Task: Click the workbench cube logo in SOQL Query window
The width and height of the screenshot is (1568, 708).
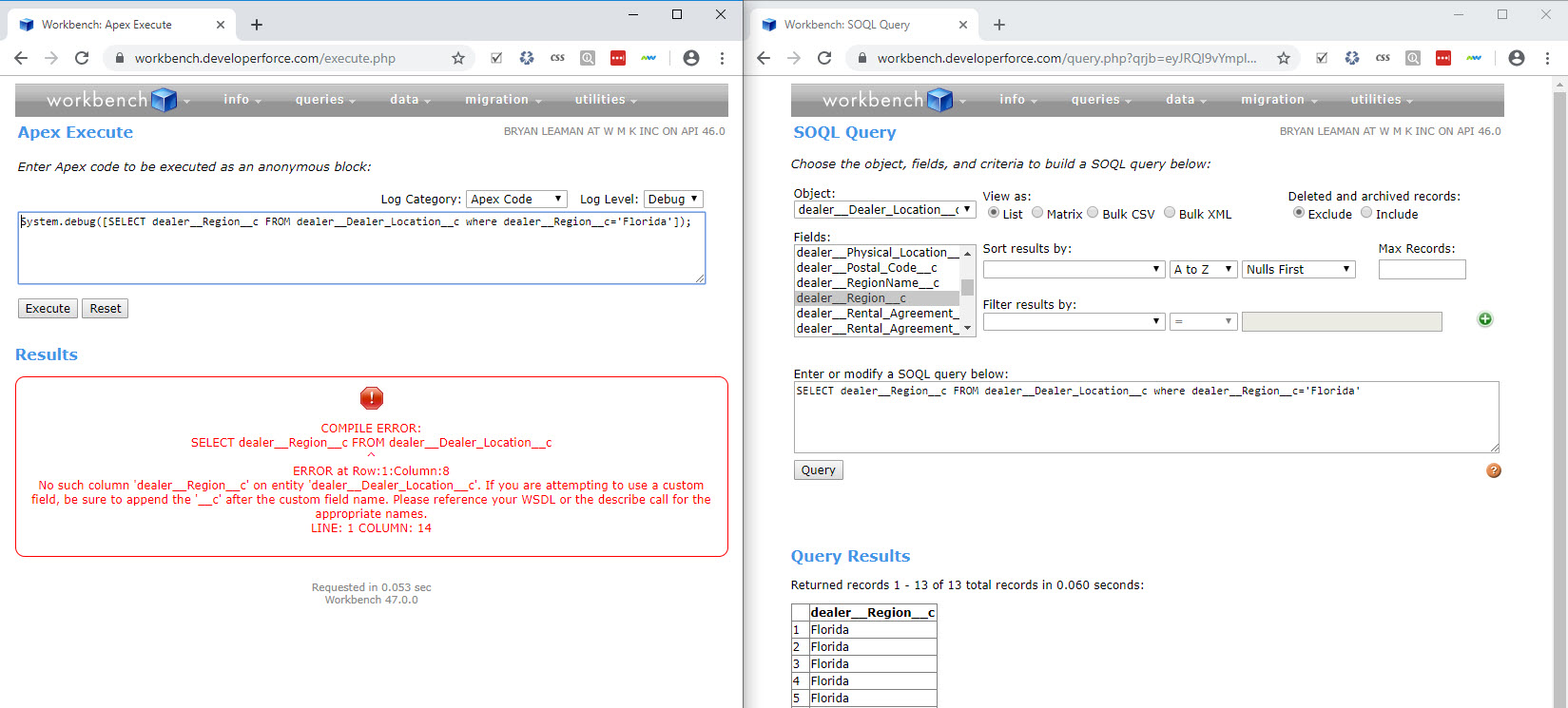Action: (940, 100)
